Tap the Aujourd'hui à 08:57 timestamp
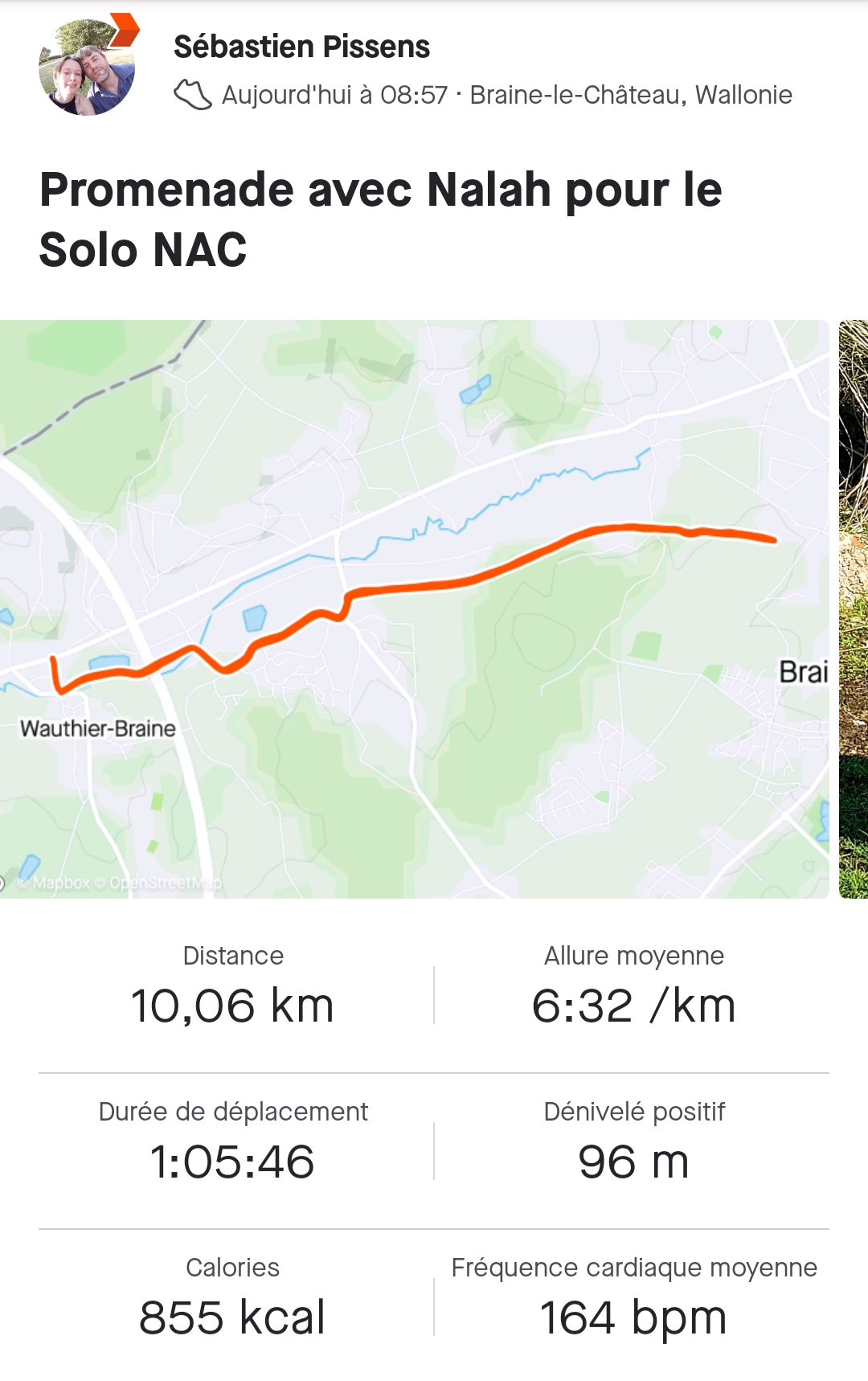Image resolution: width=868 pixels, height=1381 pixels. [x=334, y=95]
